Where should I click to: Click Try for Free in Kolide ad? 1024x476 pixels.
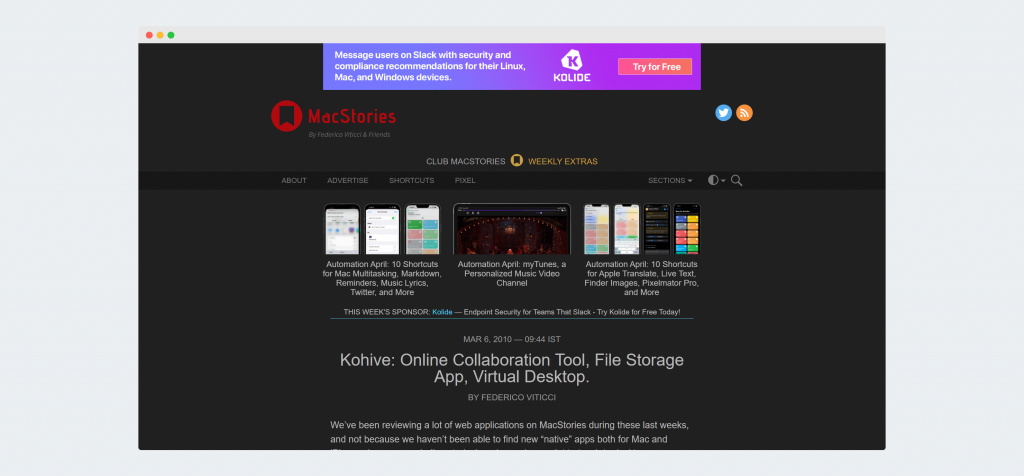pyautogui.click(x=655, y=67)
